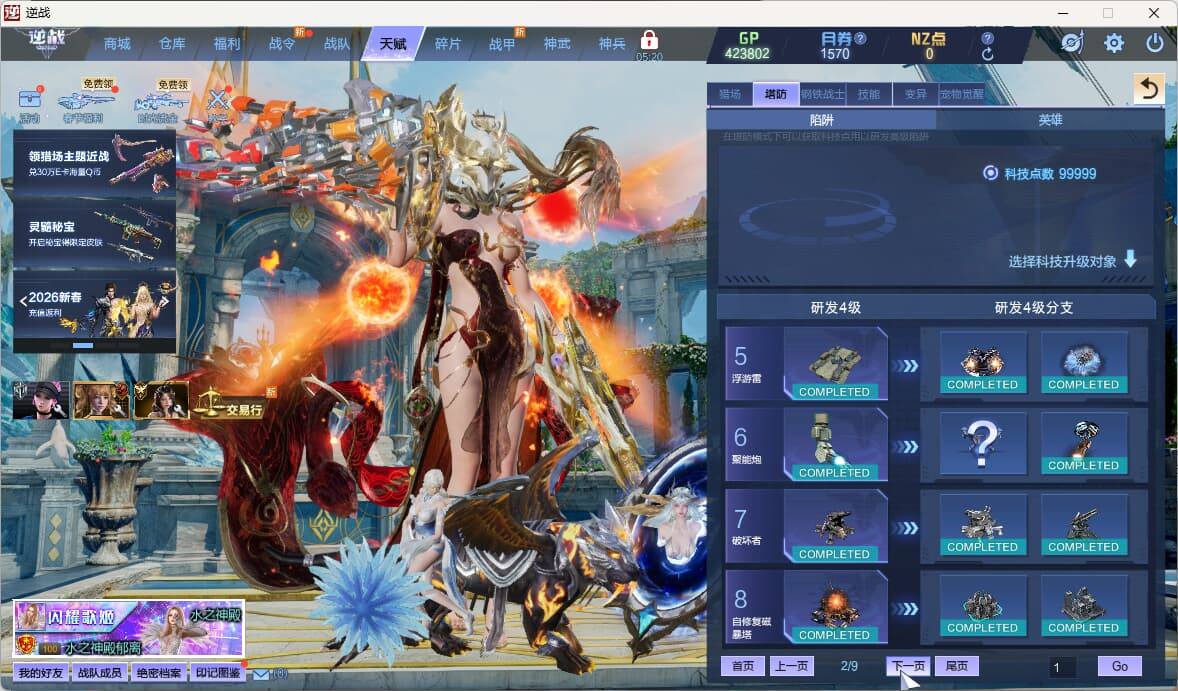Select the 自修复磁暴塔 trap icon in row 8

pyautogui.click(x=835, y=607)
